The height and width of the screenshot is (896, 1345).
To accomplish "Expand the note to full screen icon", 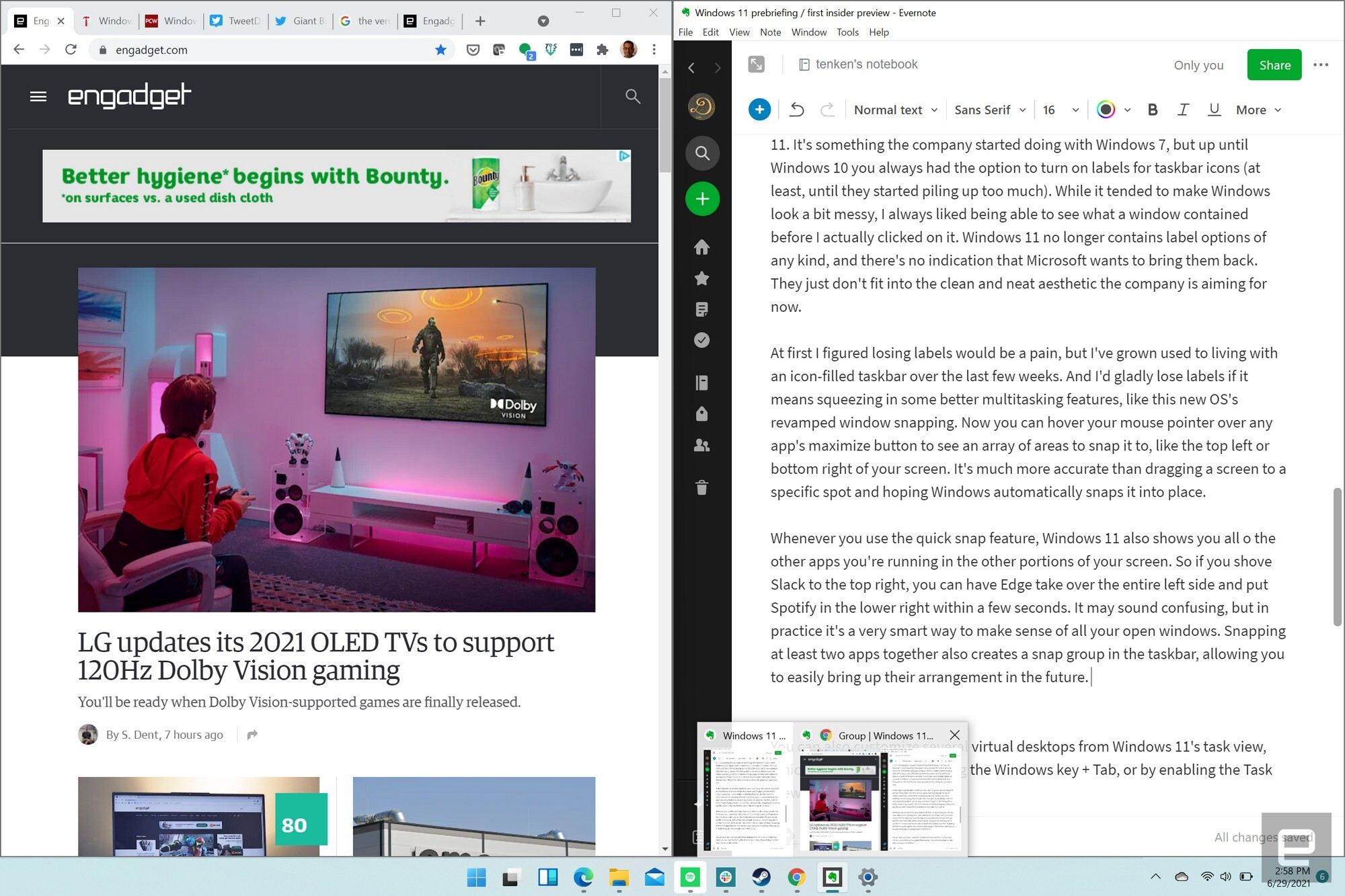I will pos(757,65).
